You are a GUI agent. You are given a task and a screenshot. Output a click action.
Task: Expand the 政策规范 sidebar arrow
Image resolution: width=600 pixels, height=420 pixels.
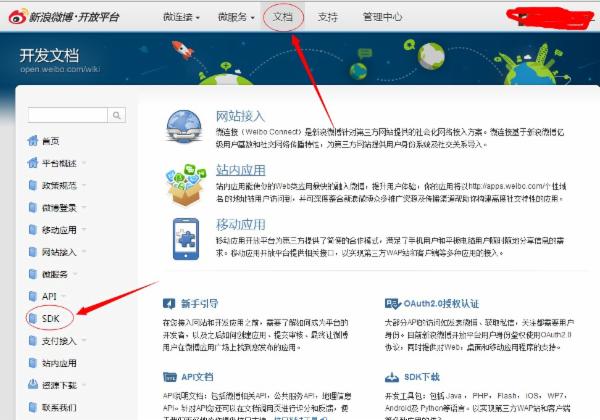tap(83, 186)
